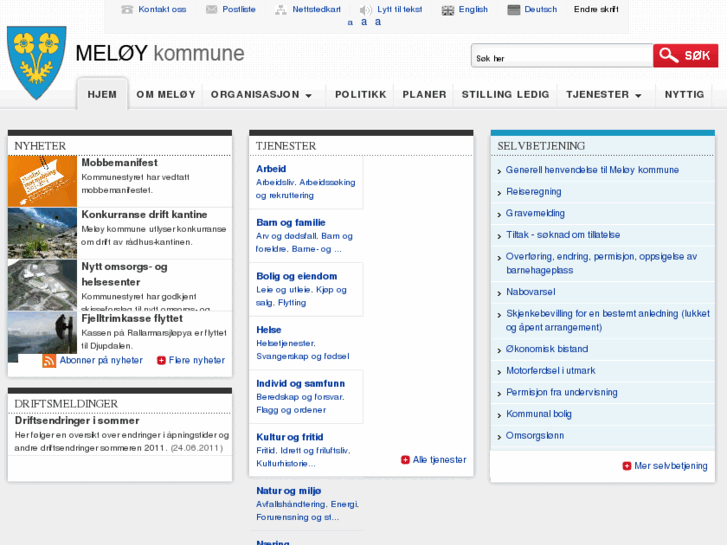
Task: Open the STILLING LEDIG menu item
Action: (x=505, y=95)
